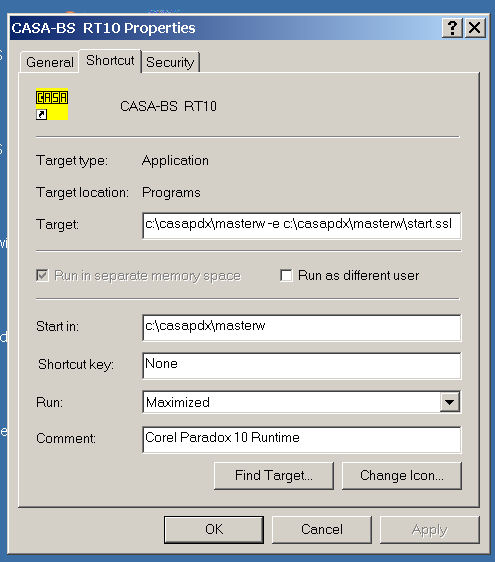
Task: Click the question mark help button
Action: tap(452, 28)
